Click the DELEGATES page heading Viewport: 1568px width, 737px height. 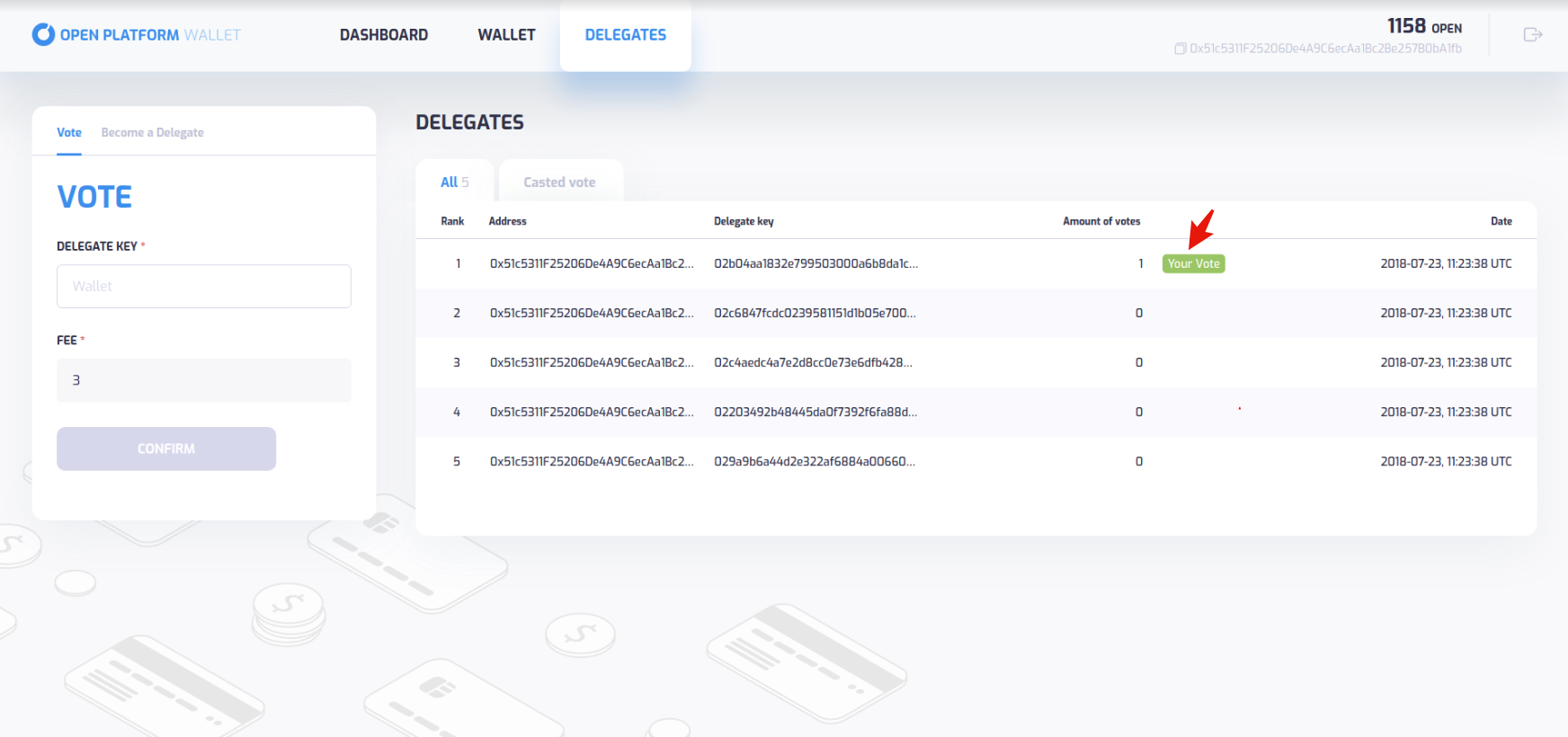click(469, 122)
